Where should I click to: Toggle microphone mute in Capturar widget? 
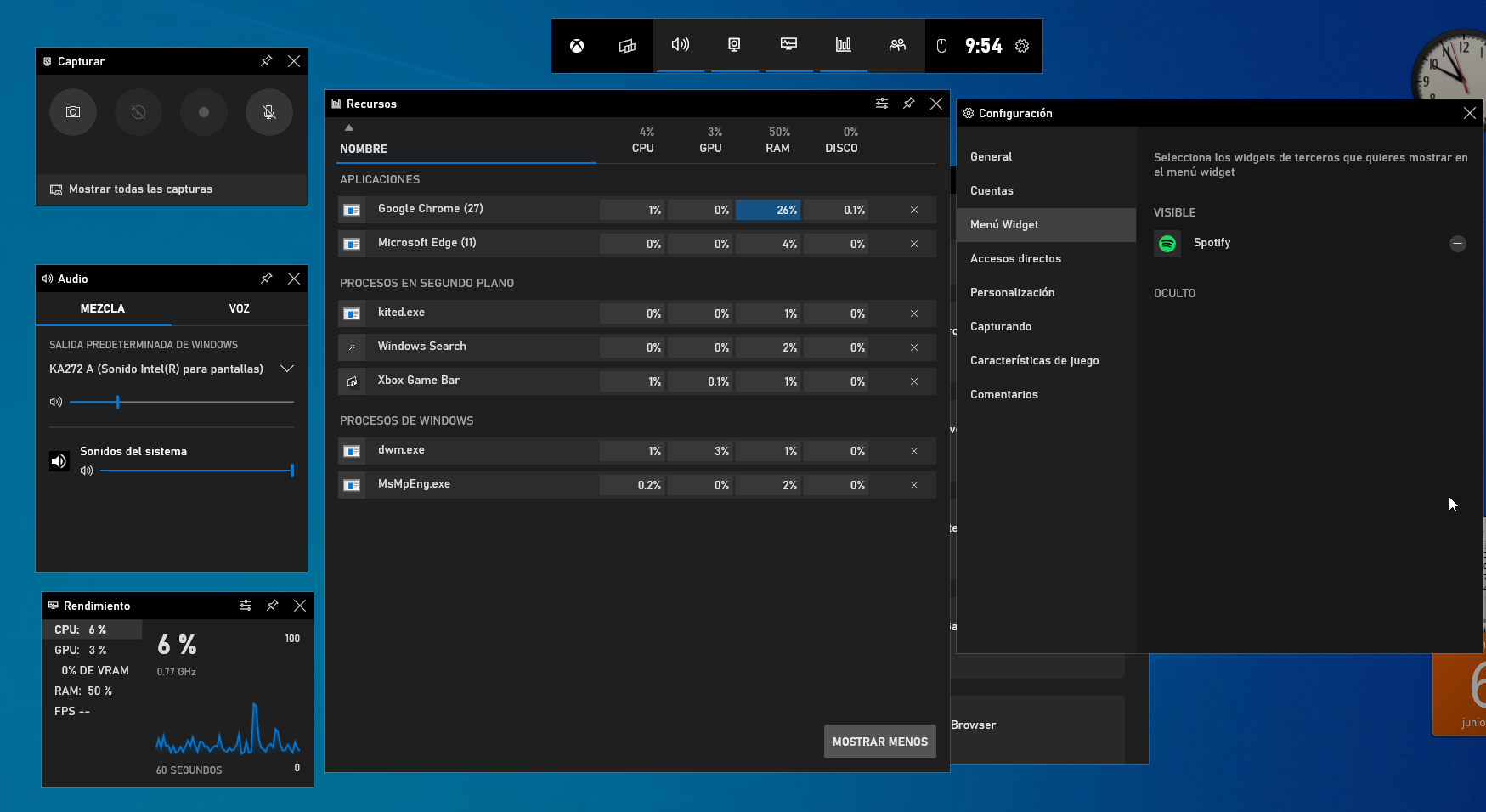pyautogui.click(x=269, y=112)
